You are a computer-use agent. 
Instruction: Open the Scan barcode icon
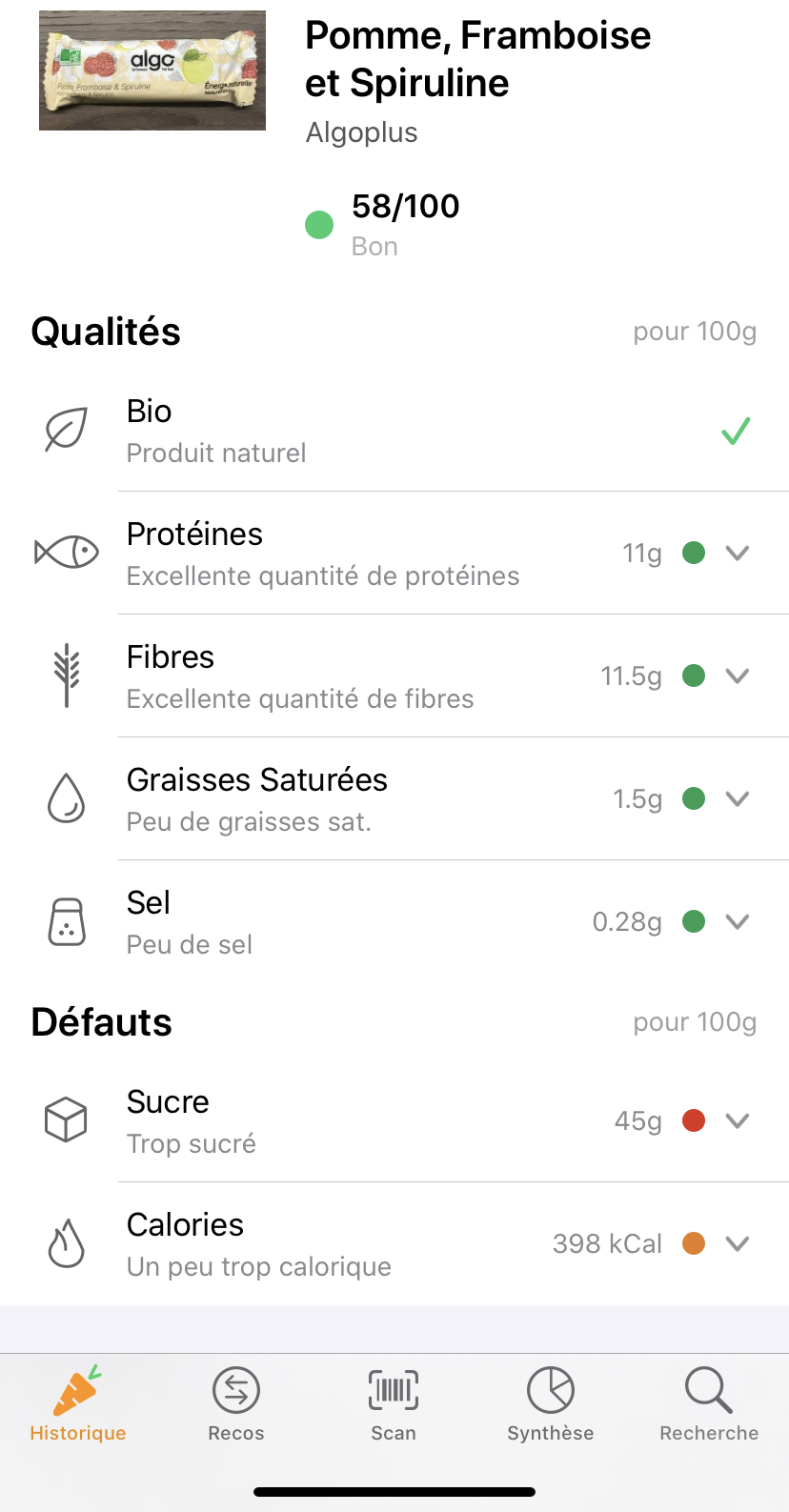pos(394,1391)
